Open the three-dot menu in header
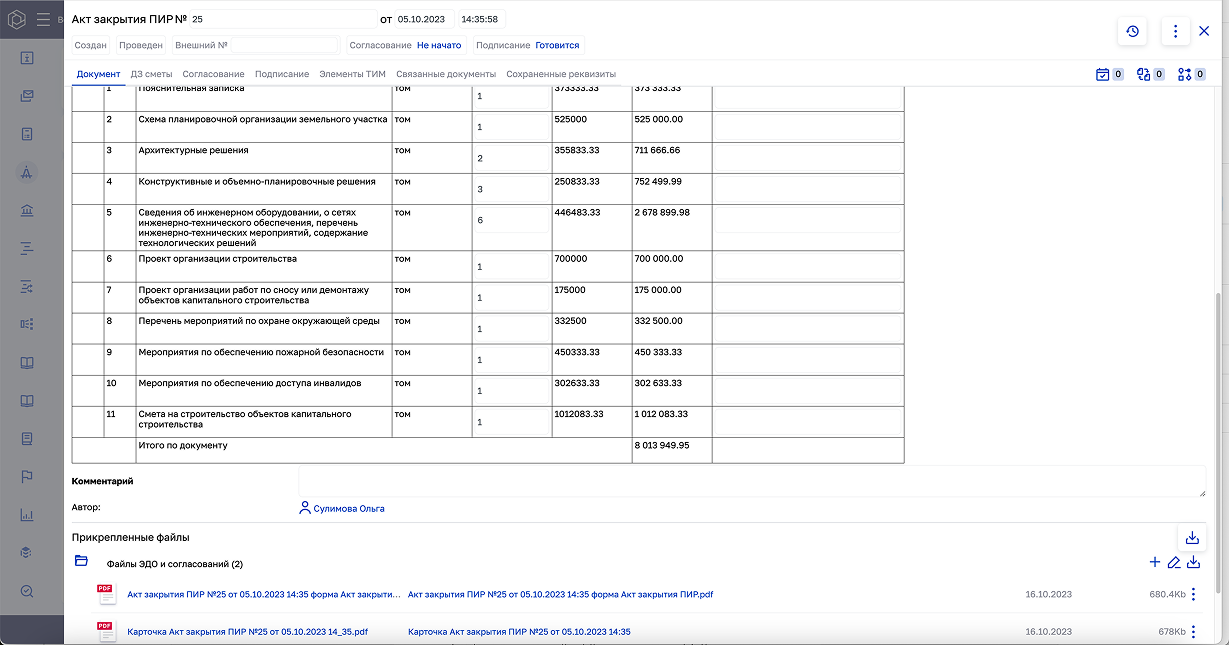This screenshot has height=645, width=1229. tap(1175, 31)
